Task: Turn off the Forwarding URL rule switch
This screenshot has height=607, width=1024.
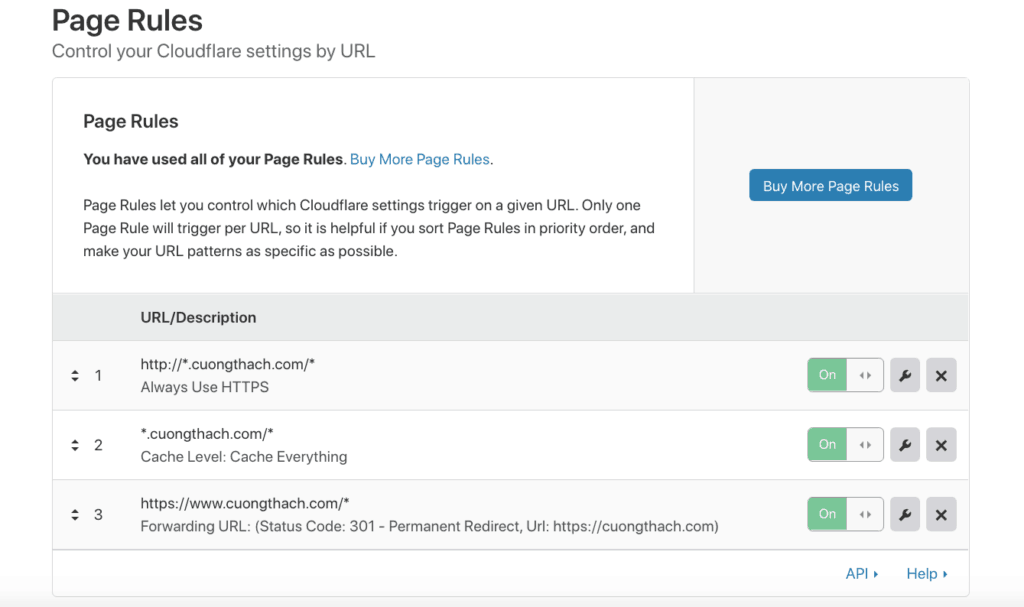Action: (x=845, y=514)
